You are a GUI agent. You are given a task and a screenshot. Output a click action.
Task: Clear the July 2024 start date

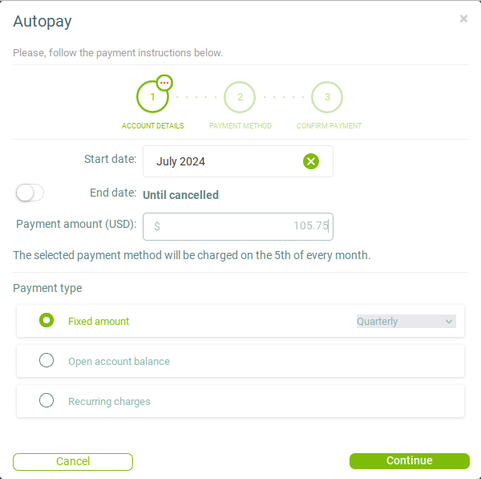point(311,161)
